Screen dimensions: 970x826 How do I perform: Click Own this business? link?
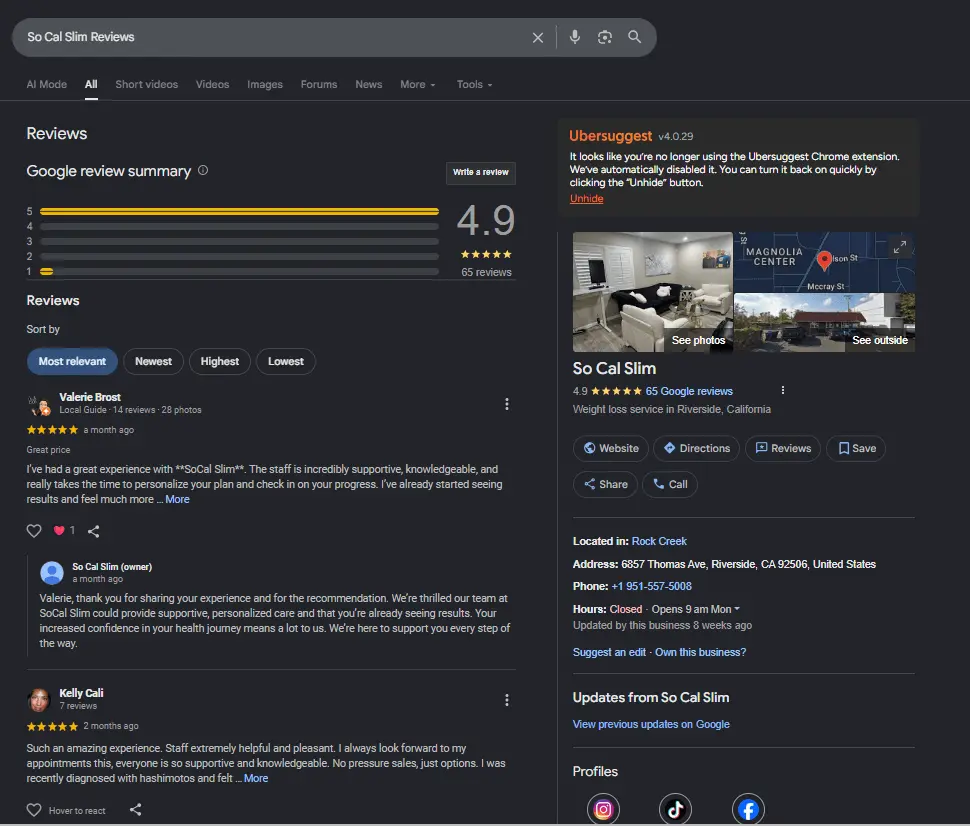[x=700, y=652]
